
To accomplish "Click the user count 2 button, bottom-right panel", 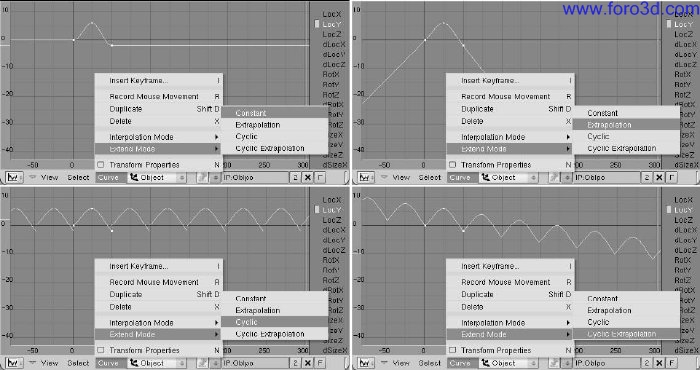I will tap(647, 363).
